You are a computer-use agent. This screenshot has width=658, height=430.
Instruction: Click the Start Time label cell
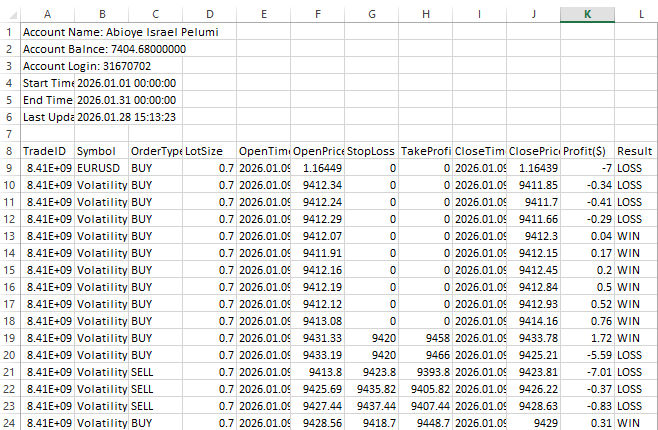(47, 83)
